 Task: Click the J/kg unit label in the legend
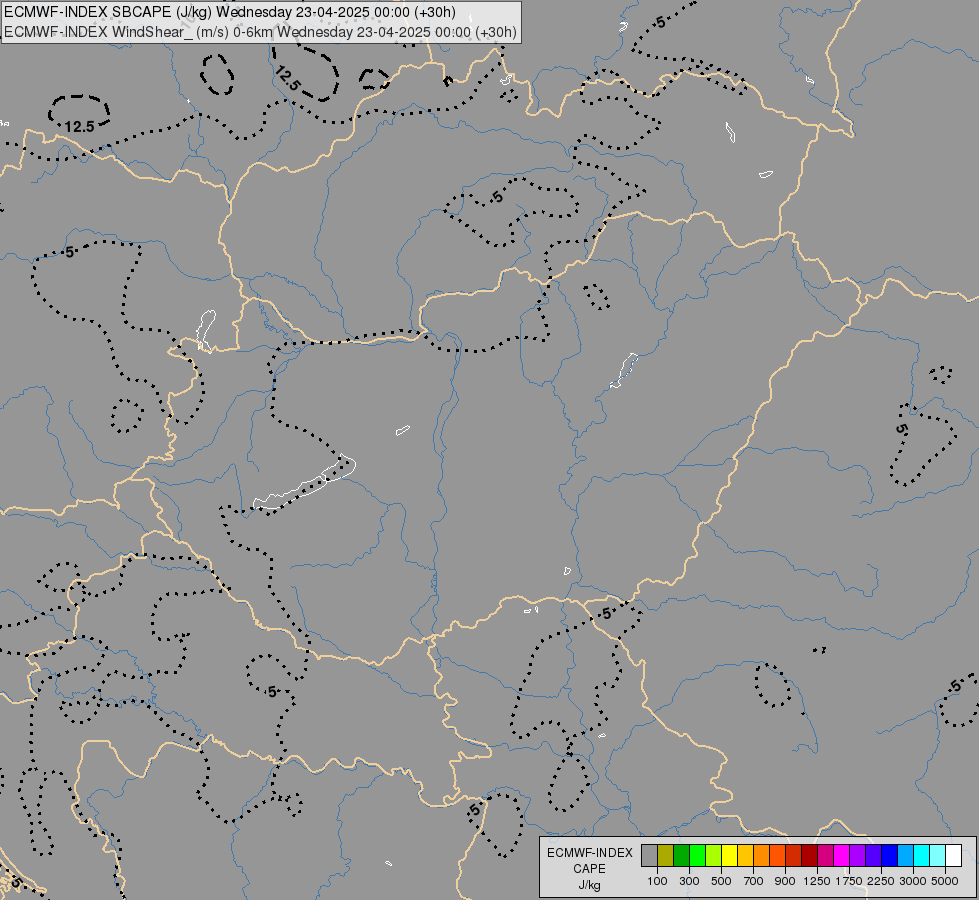pos(589,885)
